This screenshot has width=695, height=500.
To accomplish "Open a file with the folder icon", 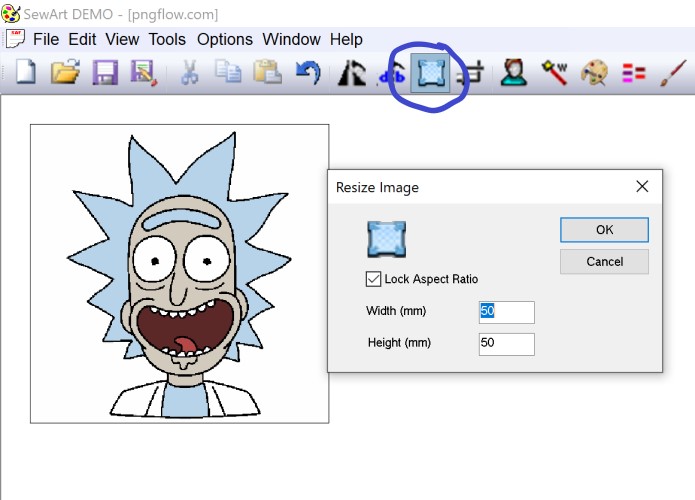I will click(65, 72).
